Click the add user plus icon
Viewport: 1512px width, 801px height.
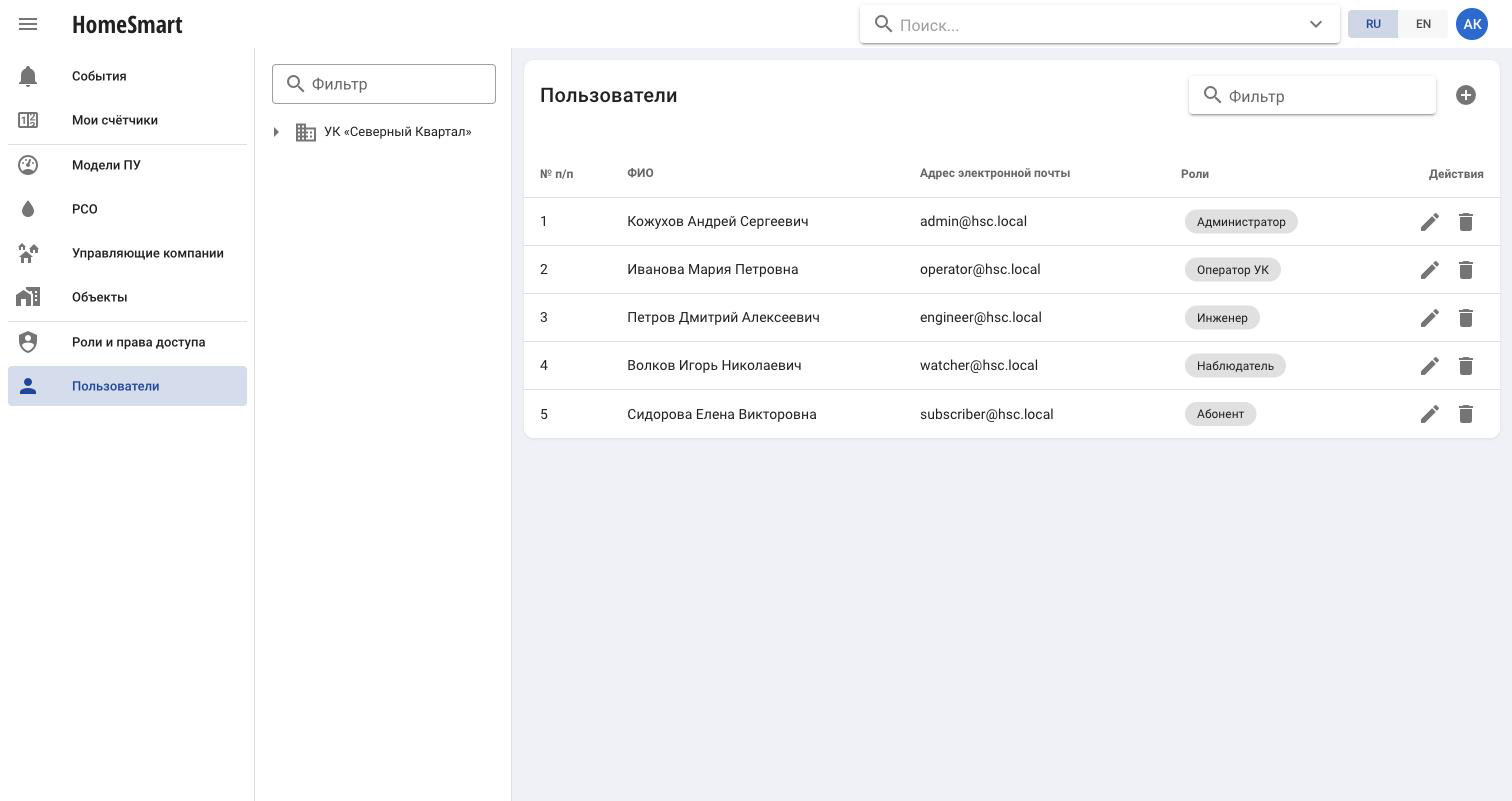[x=1466, y=95]
